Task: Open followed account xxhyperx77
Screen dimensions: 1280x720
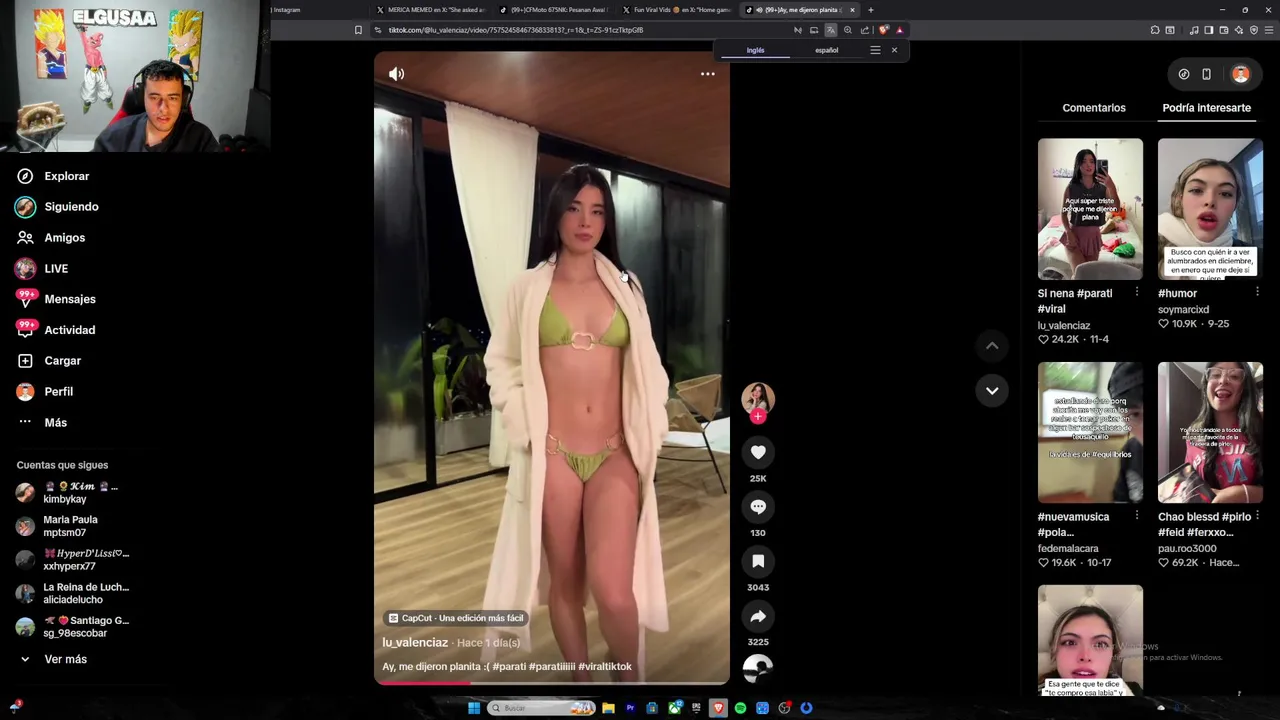Action: (x=73, y=560)
